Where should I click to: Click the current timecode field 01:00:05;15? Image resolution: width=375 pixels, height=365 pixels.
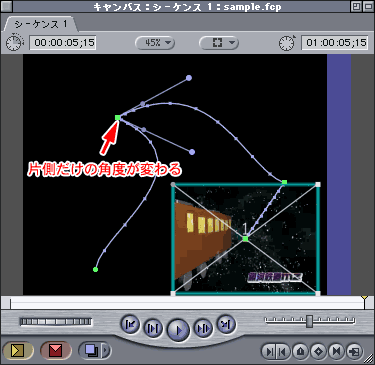(x=335, y=43)
